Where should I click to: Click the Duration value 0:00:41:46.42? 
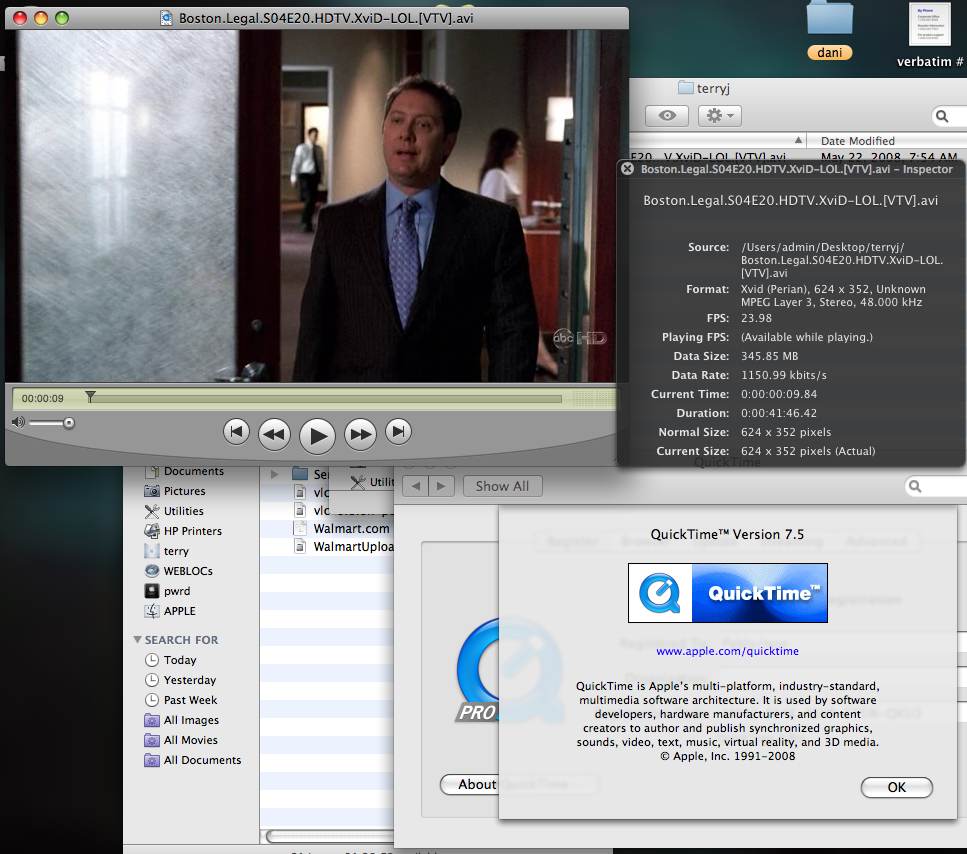778,413
